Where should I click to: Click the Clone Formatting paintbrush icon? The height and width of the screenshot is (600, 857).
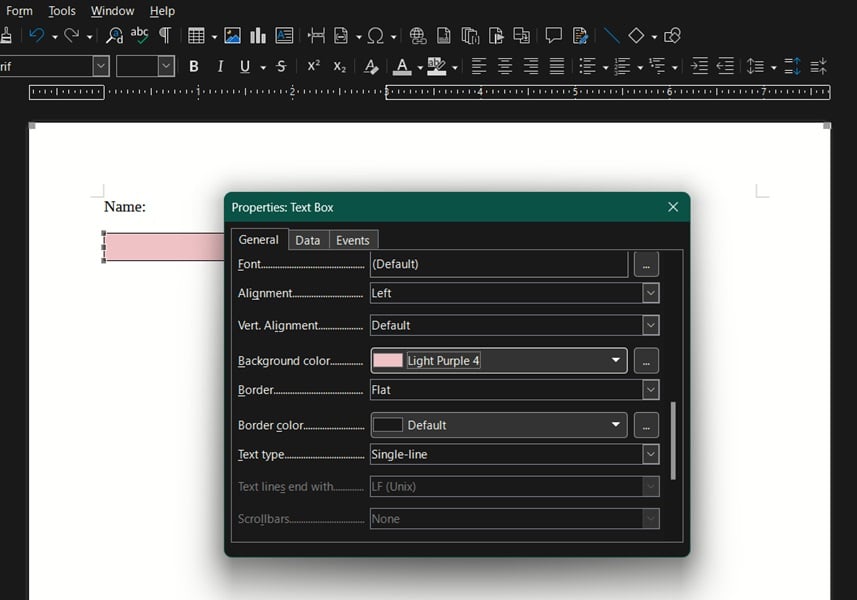[x=6, y=36]
